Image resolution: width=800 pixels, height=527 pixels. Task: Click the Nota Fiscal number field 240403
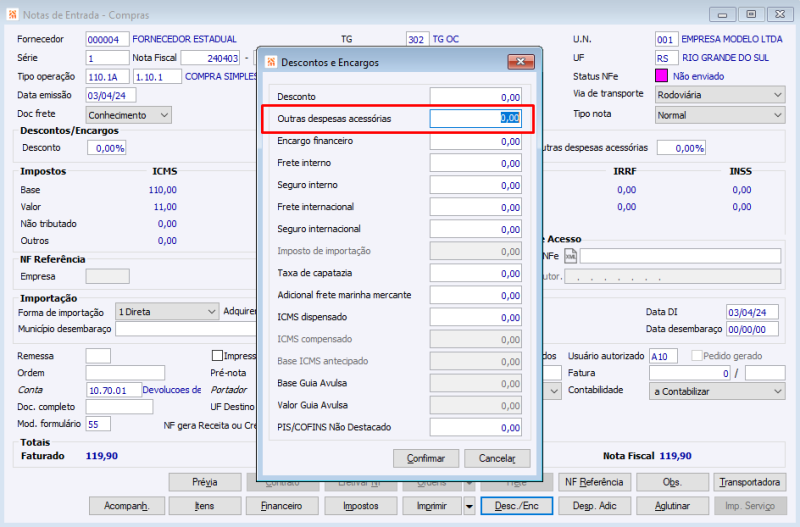210,58
